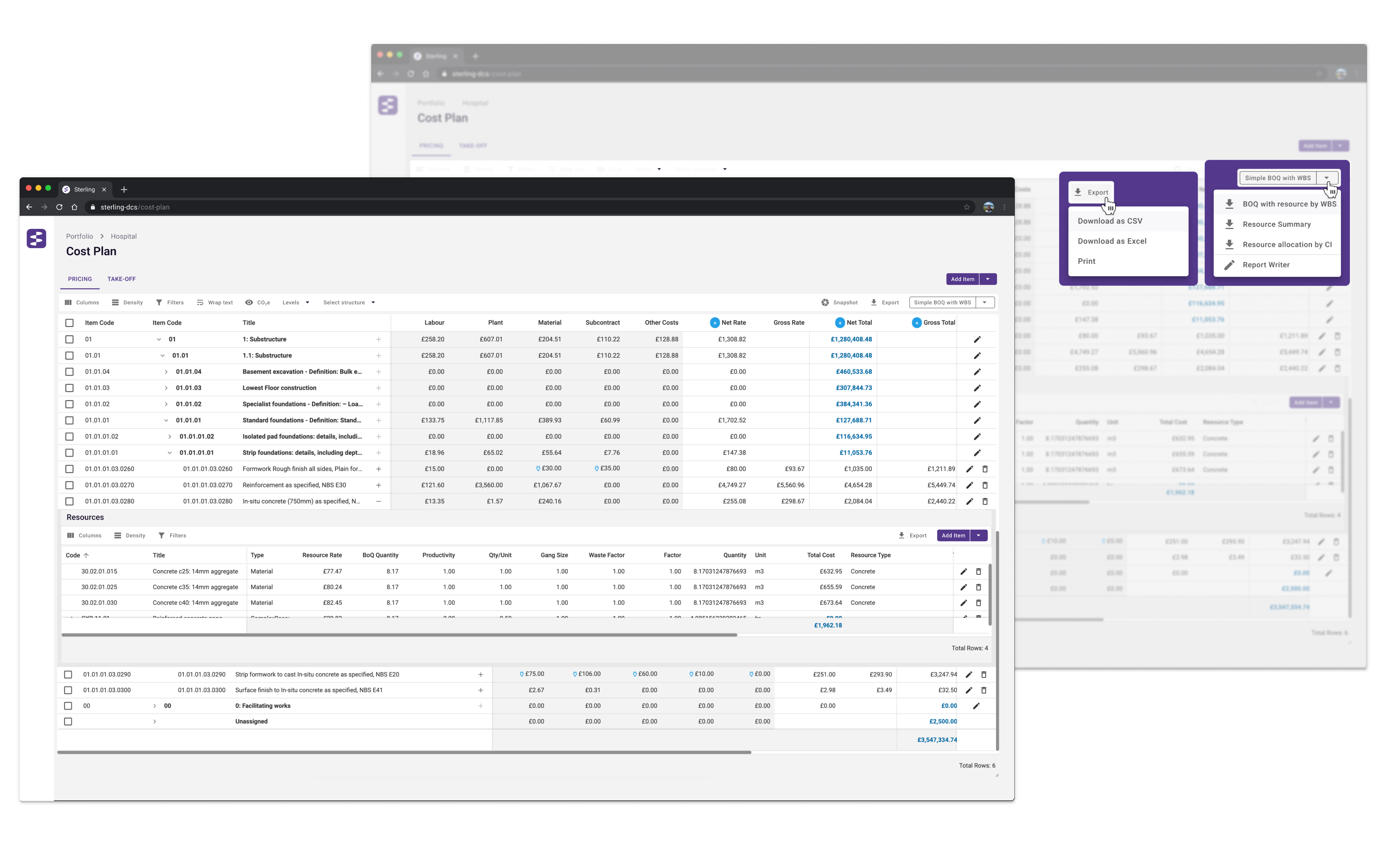Click the browser reload icon
This screenshot has width=1386, height=868.
tap(59, 207)
